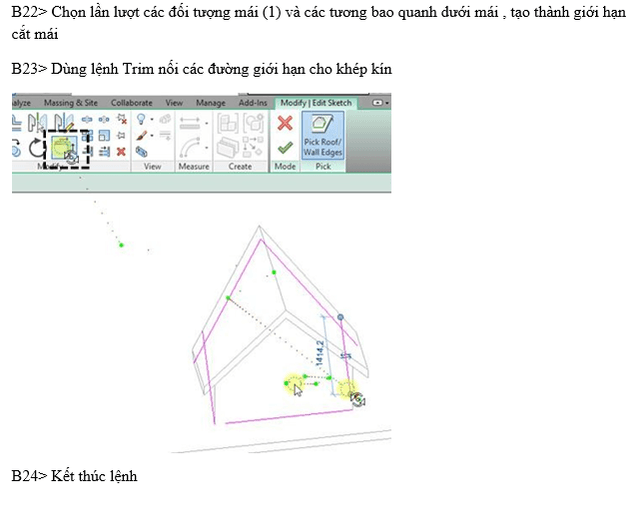Click the 1414.2 dimension value
The image size is (640, 511).
(320, 353)
